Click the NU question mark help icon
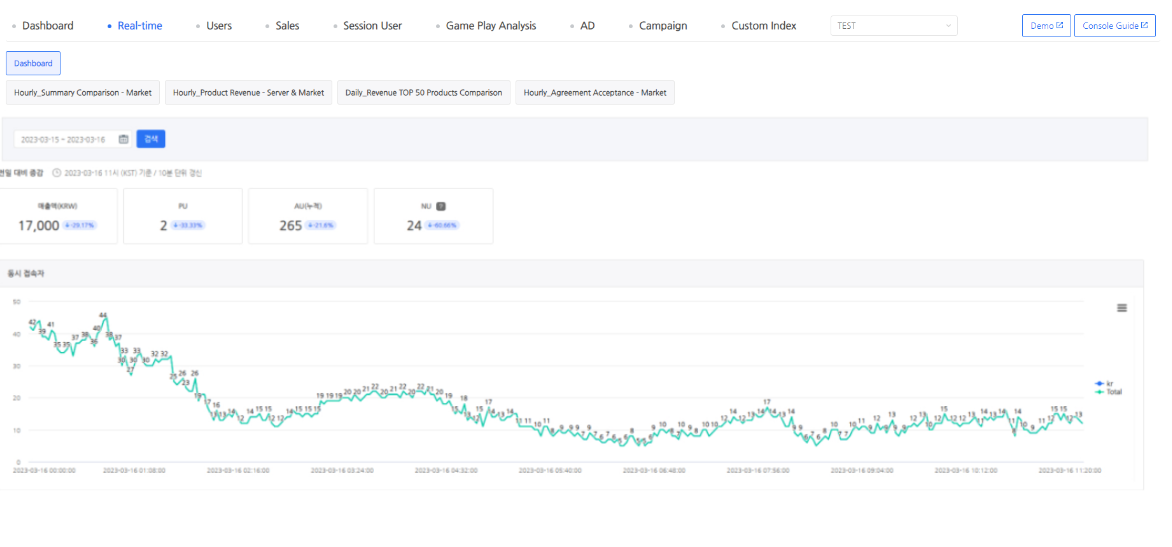1172x547 pixels. point(441,206)
